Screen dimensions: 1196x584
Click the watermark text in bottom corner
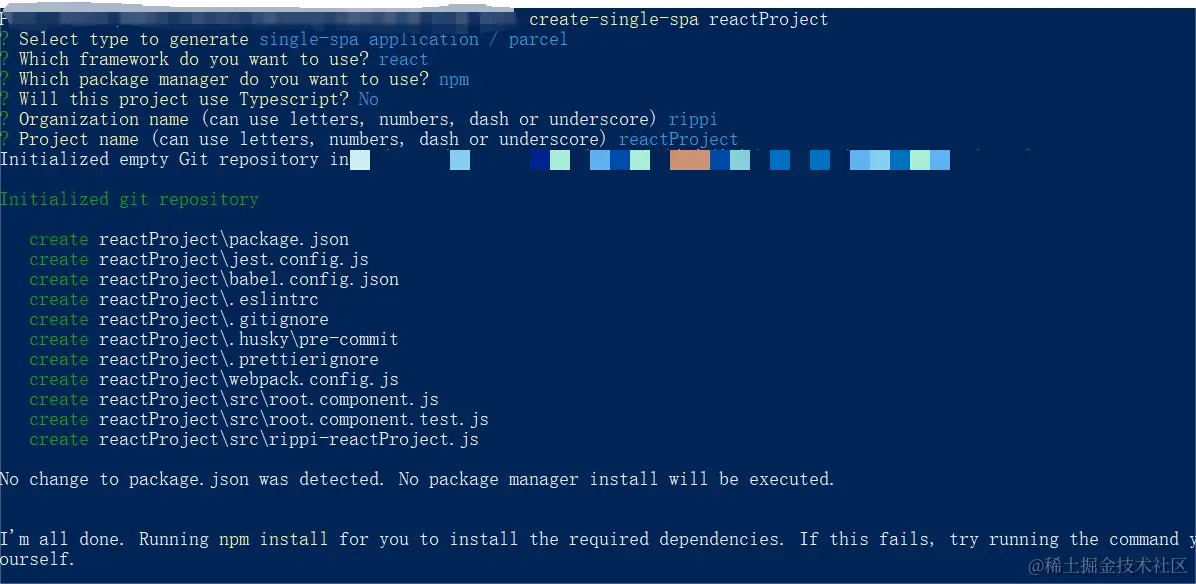(x=1108, y=565)
